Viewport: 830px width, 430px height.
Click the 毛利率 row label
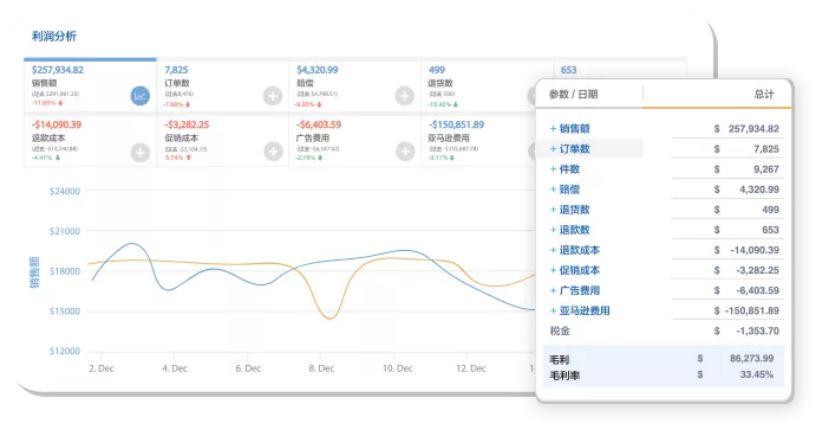coord(564,375)
